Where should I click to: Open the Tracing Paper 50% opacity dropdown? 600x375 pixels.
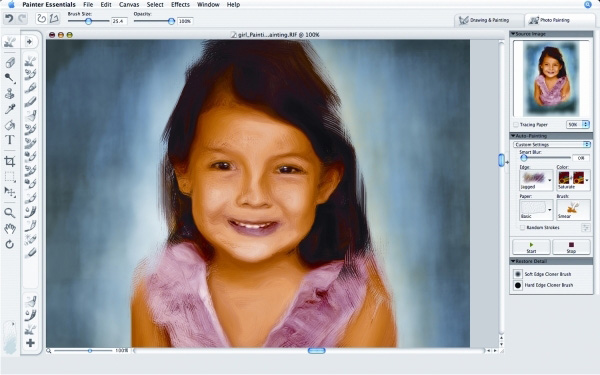[577, 124]
